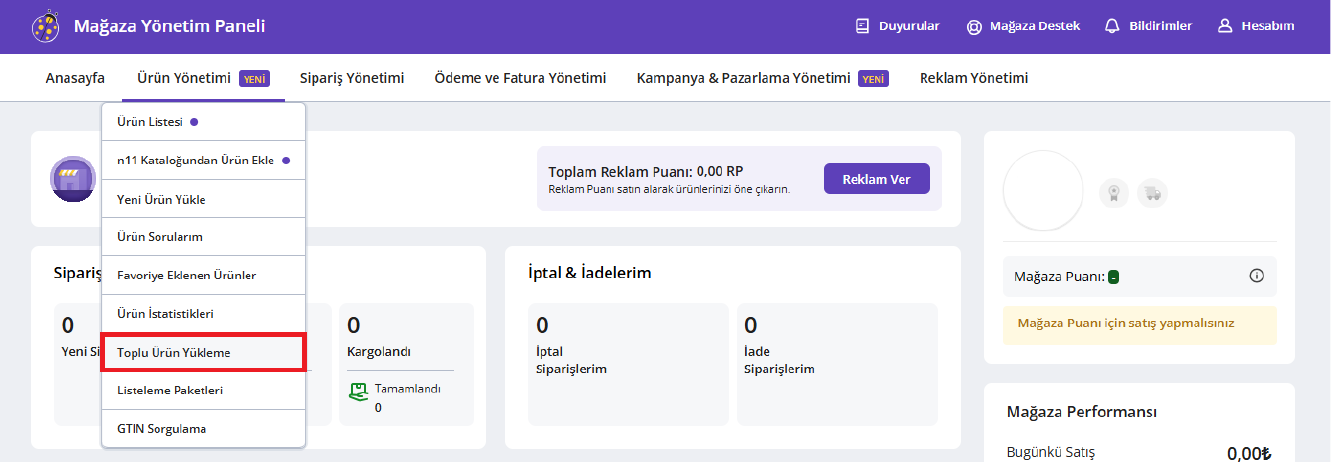Expand Kampanya & Pazarlama Yönetimi menu

coord(743,78)
